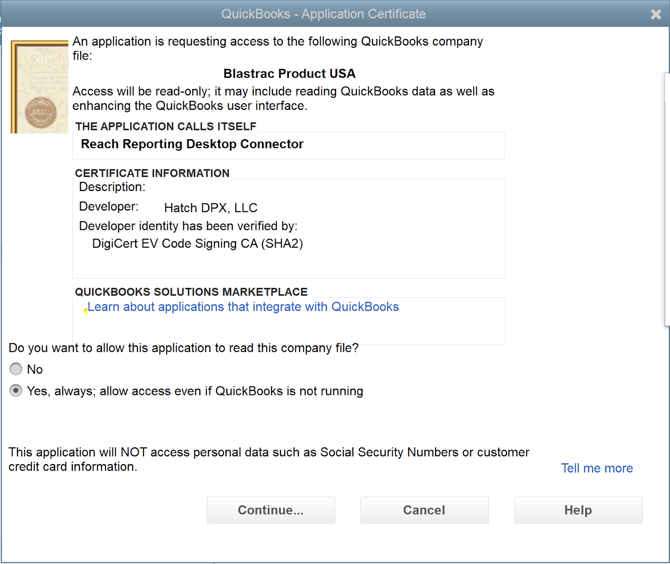This screenshot has width=670, height=564.
Task: Click the Hatch DPX, LLC developer name
Action: 210,208
